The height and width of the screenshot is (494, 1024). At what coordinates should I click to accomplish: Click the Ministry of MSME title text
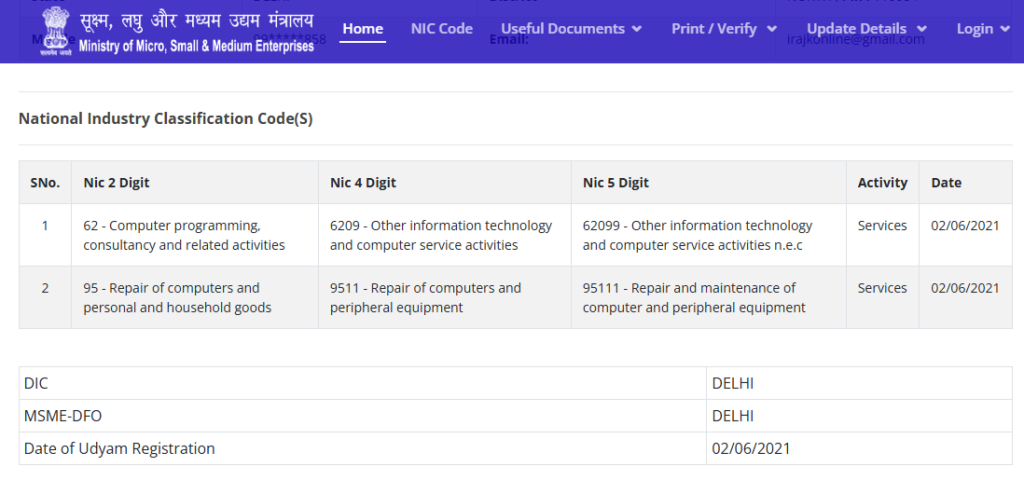pyautogui.click(x=196, y=31)
